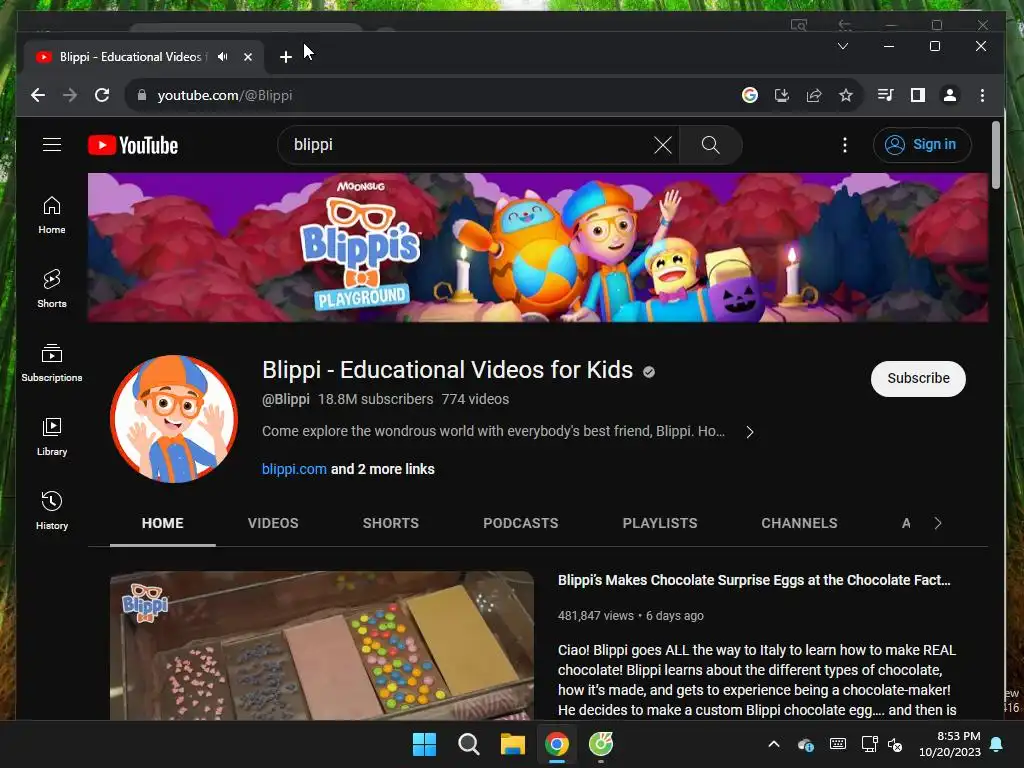The image size is (1024, 768).
Task: Click the magnifier search button
Action: click(x=711, y=145)
